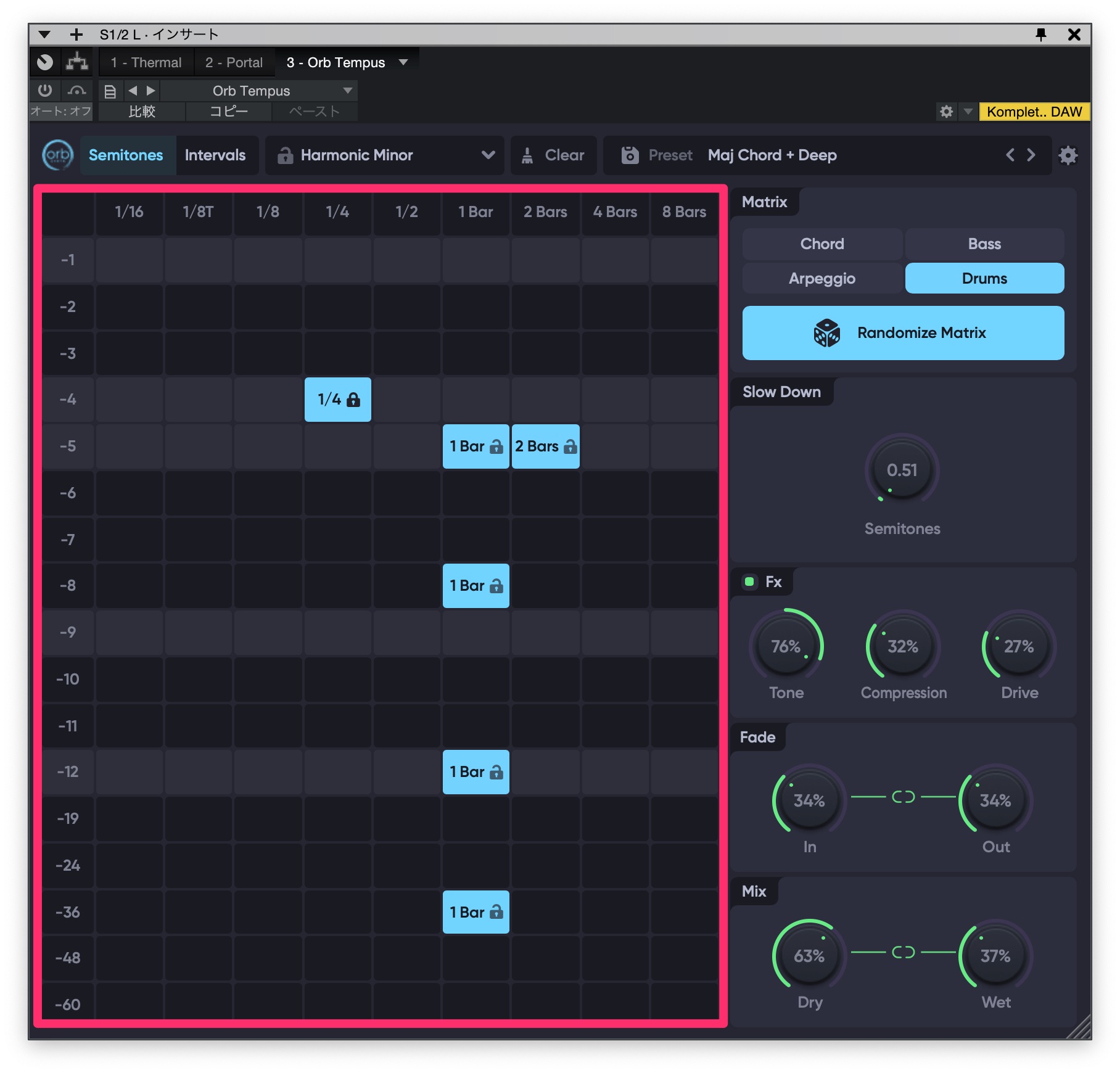Click the scale lock icon beside Harmonic Minor

click(285, 155)
